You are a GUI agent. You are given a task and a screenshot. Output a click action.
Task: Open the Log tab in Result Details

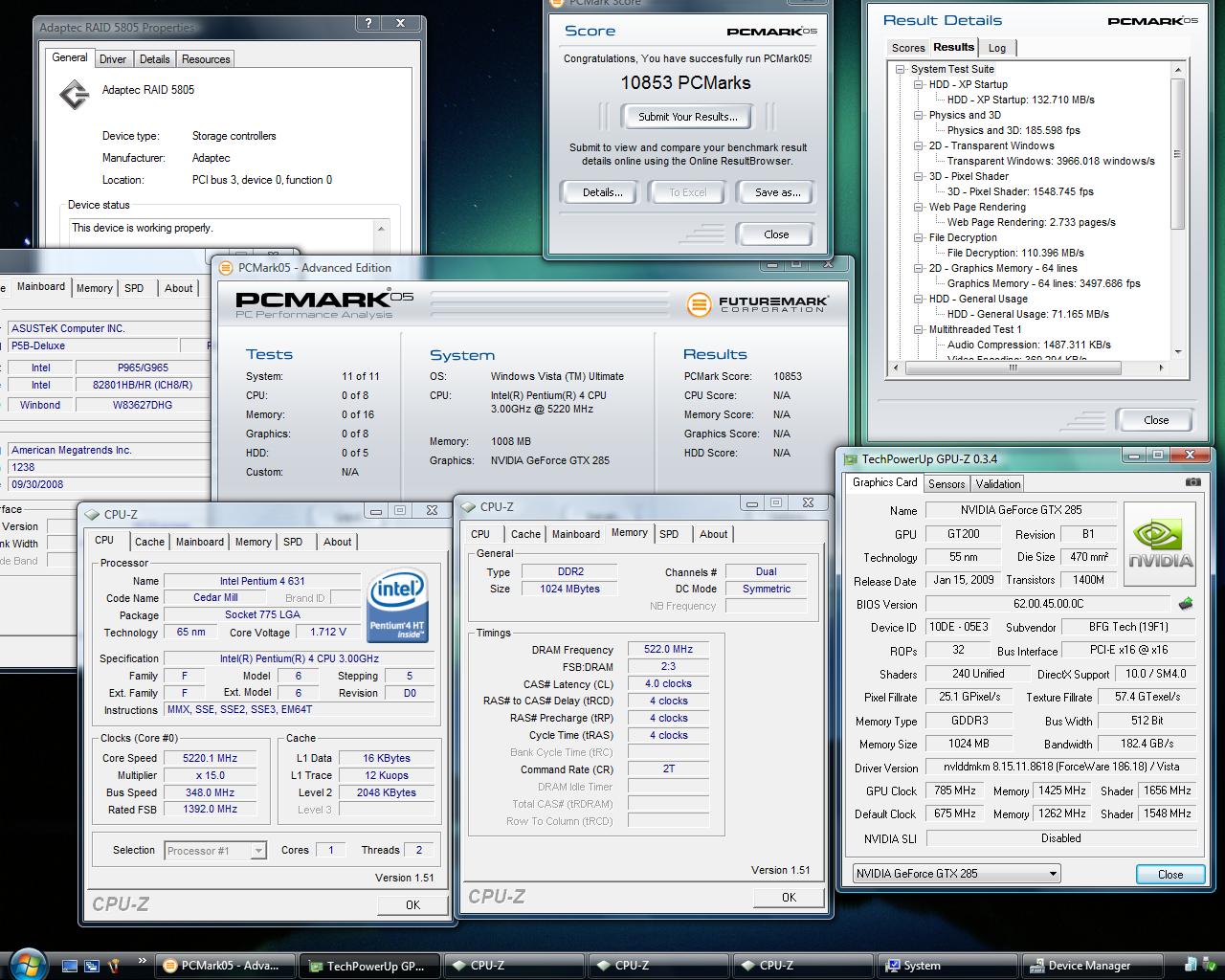(x=997, y=48)
